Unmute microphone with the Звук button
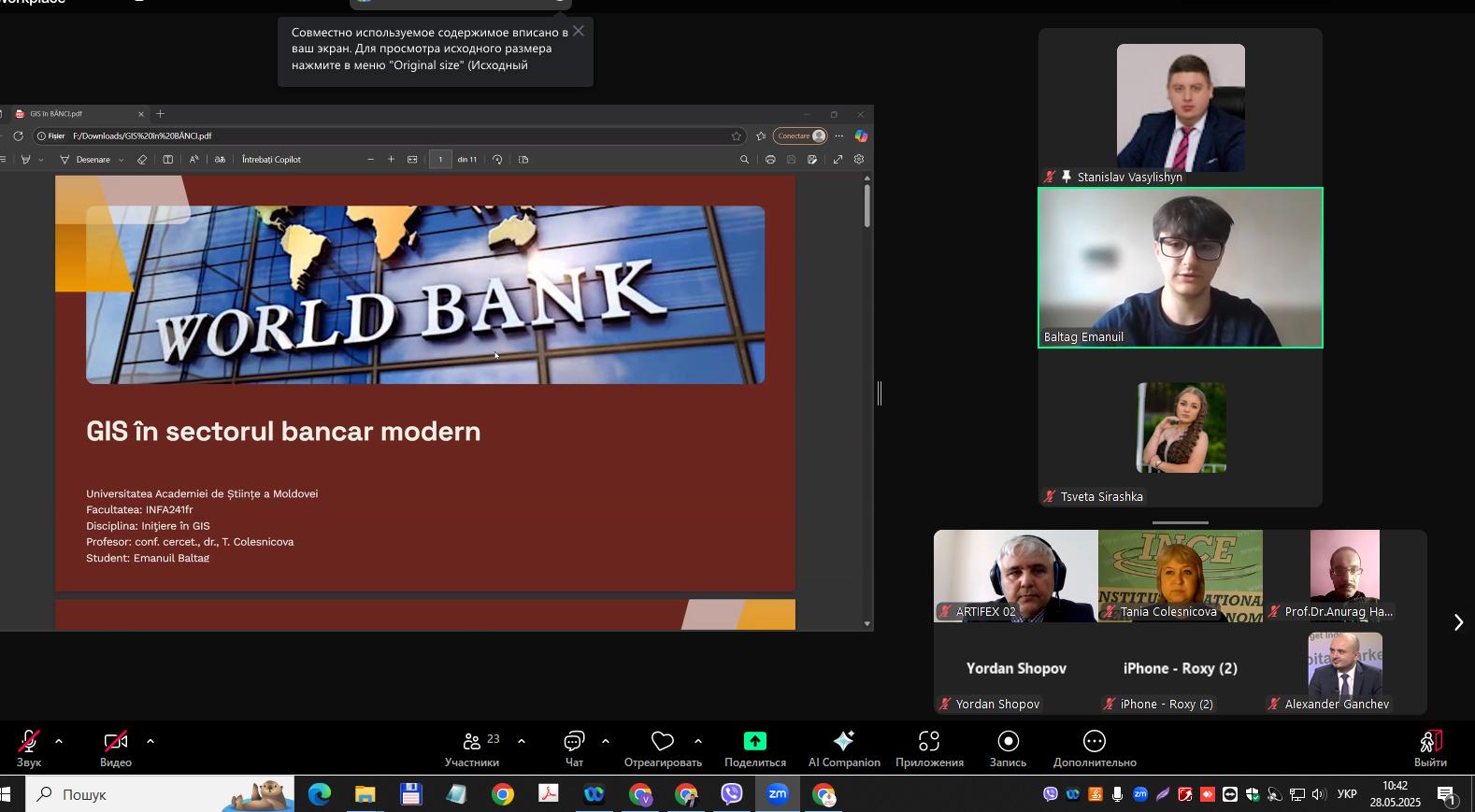The image size is (1475, 812). point(29,748)
